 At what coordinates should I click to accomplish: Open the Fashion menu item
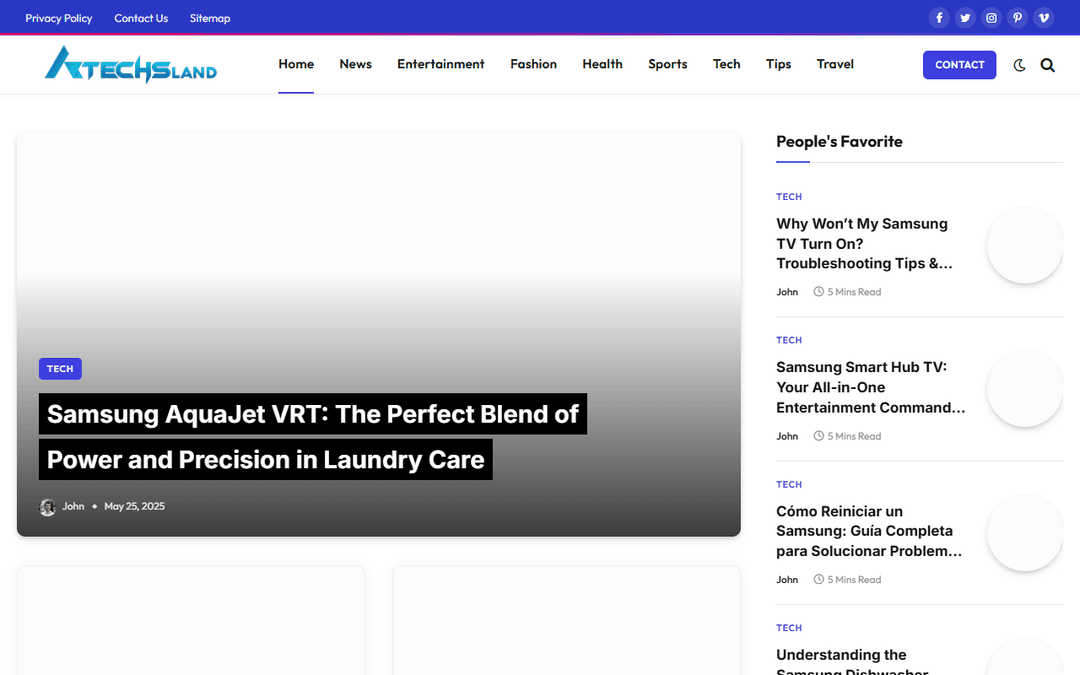pyautogui.click(x=534, y=64)
